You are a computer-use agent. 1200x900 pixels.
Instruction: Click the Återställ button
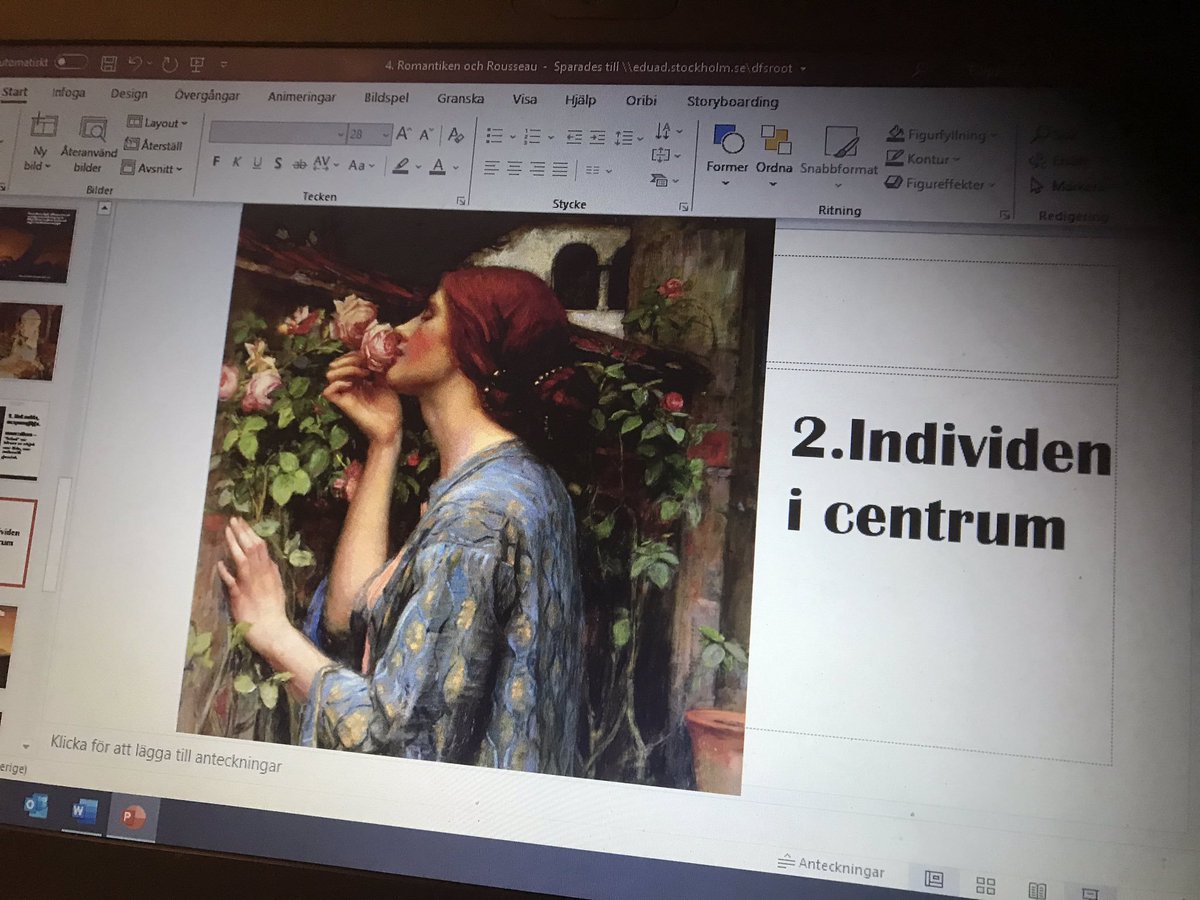pos(154,145)
